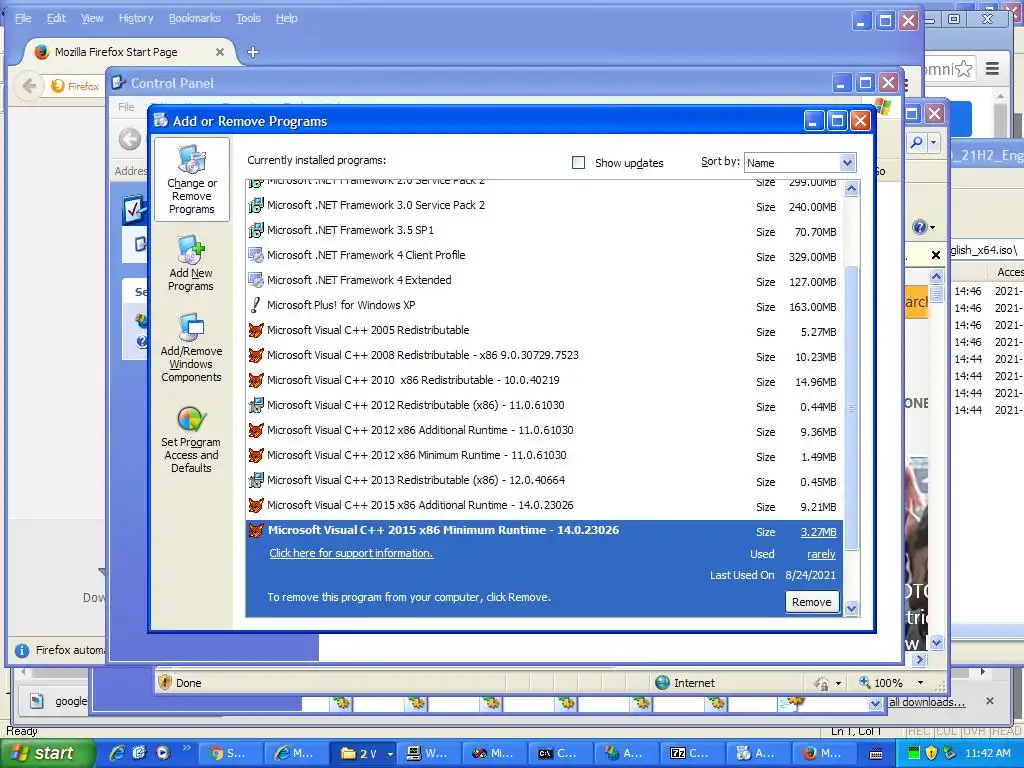Open Add/Remove Windows Components

click(x=191, y=347)
